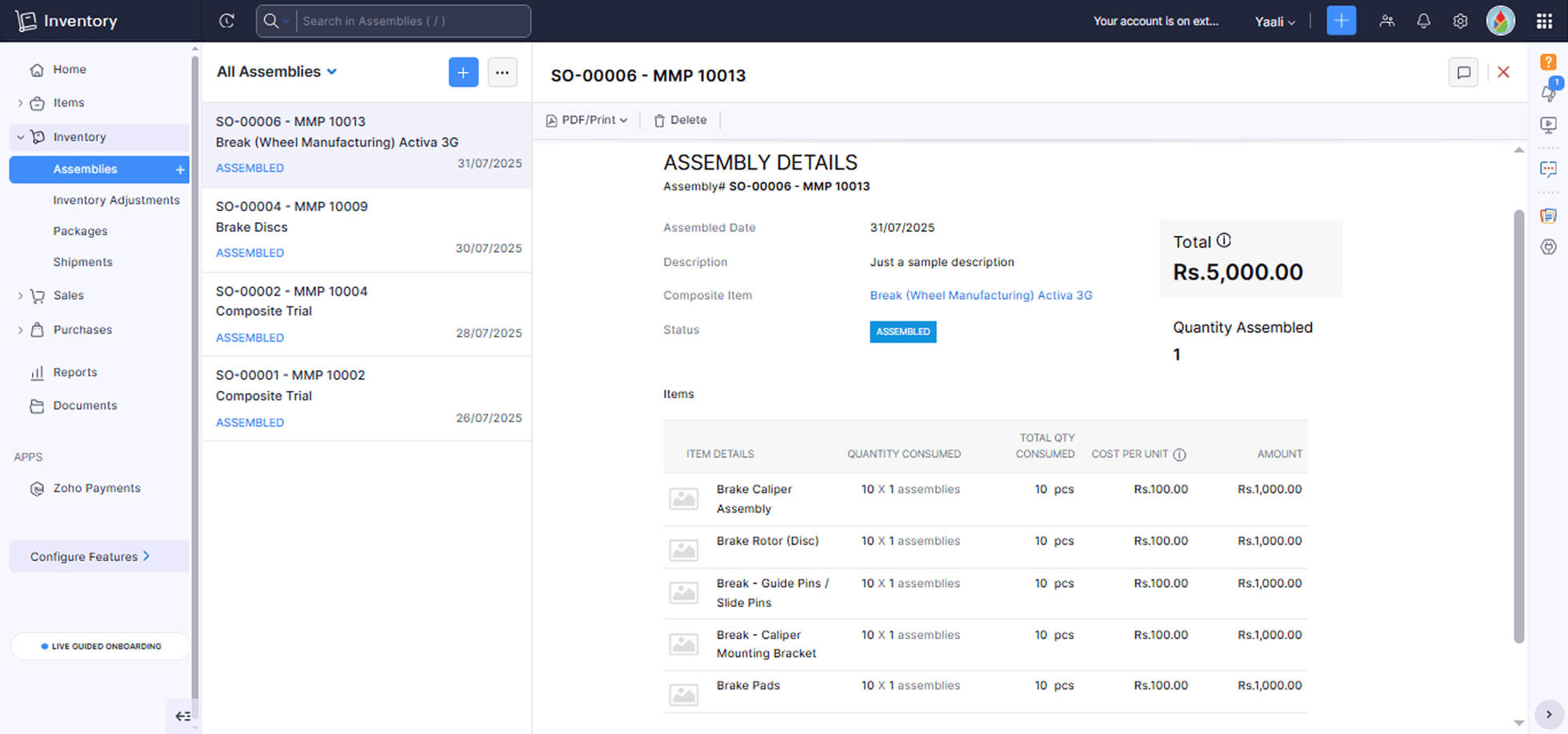Collapse the sidebar with the arrow icon
This screenshot has width=1568, height=734.
coord(183,716)
